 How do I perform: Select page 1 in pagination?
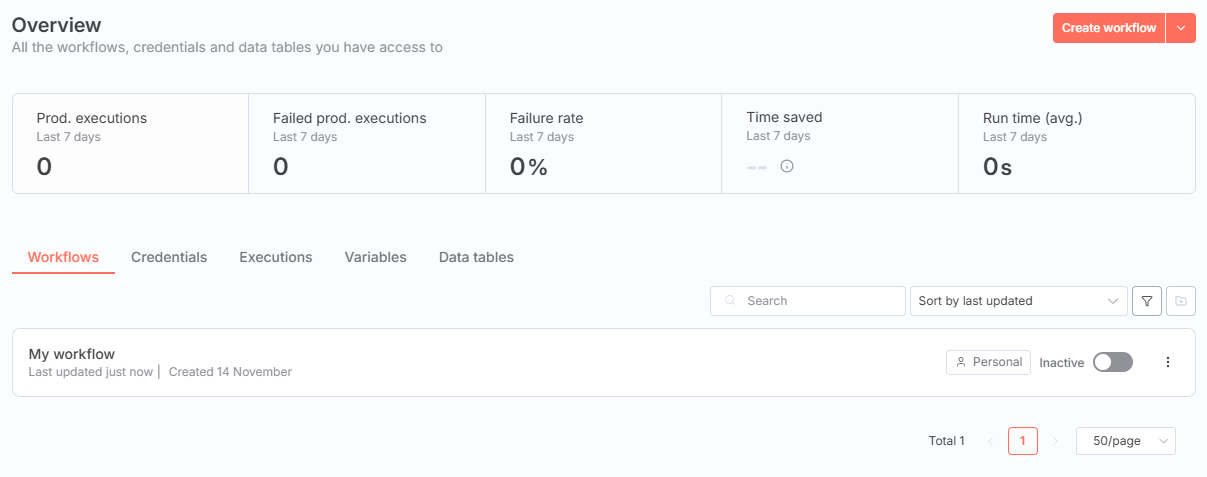click(x=1022, y=441)
